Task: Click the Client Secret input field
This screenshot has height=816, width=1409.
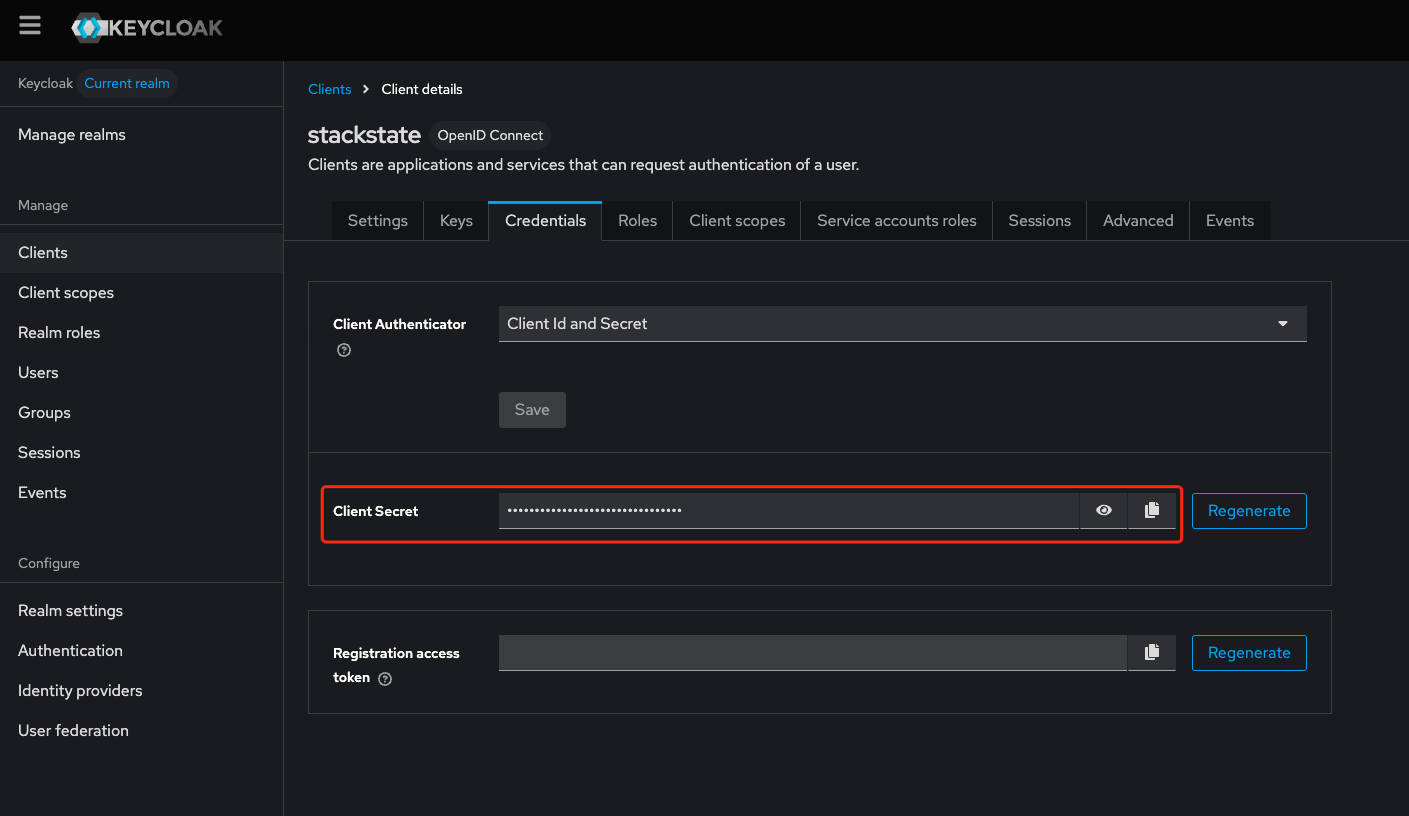Action: click(x=789, y=510)
